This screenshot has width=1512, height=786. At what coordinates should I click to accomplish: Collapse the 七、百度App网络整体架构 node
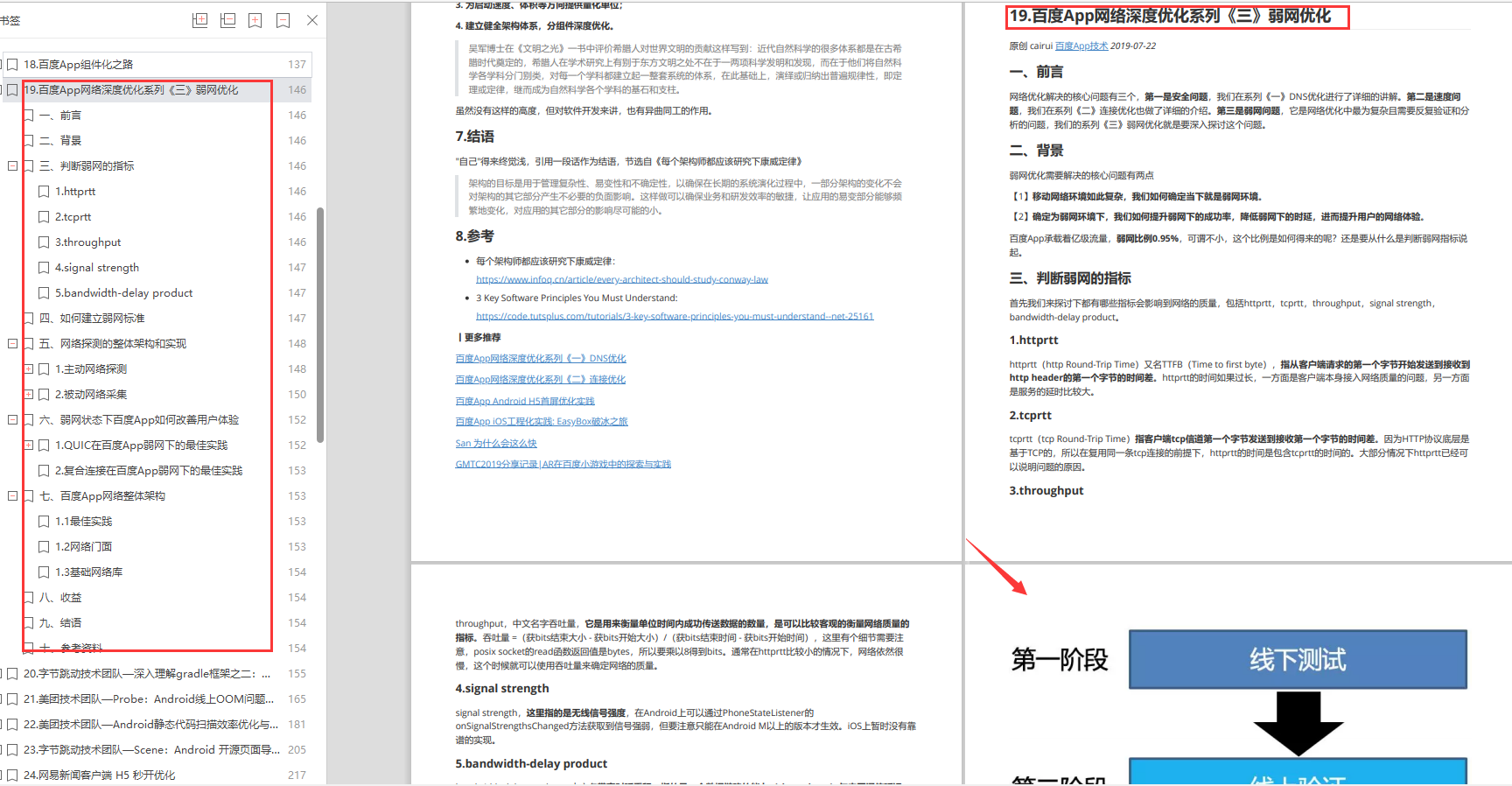12,495
